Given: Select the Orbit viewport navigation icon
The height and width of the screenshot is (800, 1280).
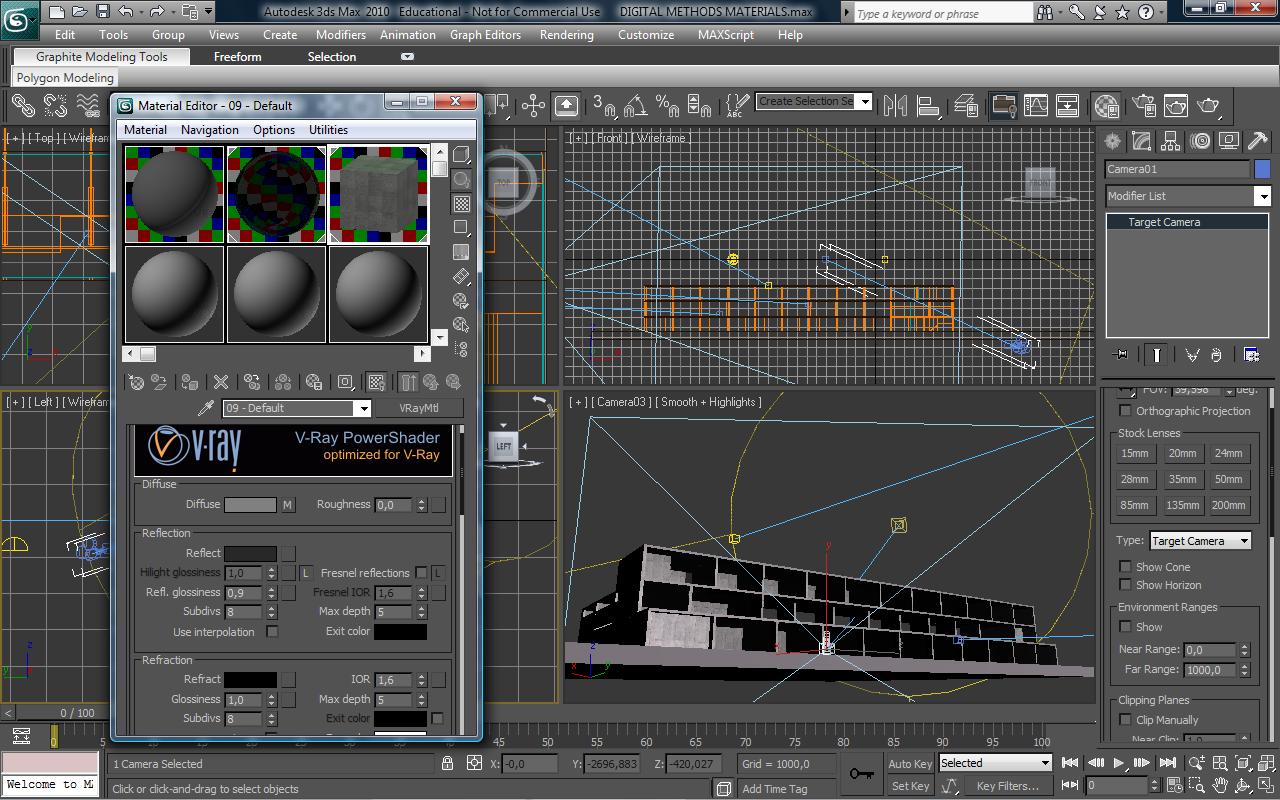Looking at the screenshot, I should (1242, 784).
